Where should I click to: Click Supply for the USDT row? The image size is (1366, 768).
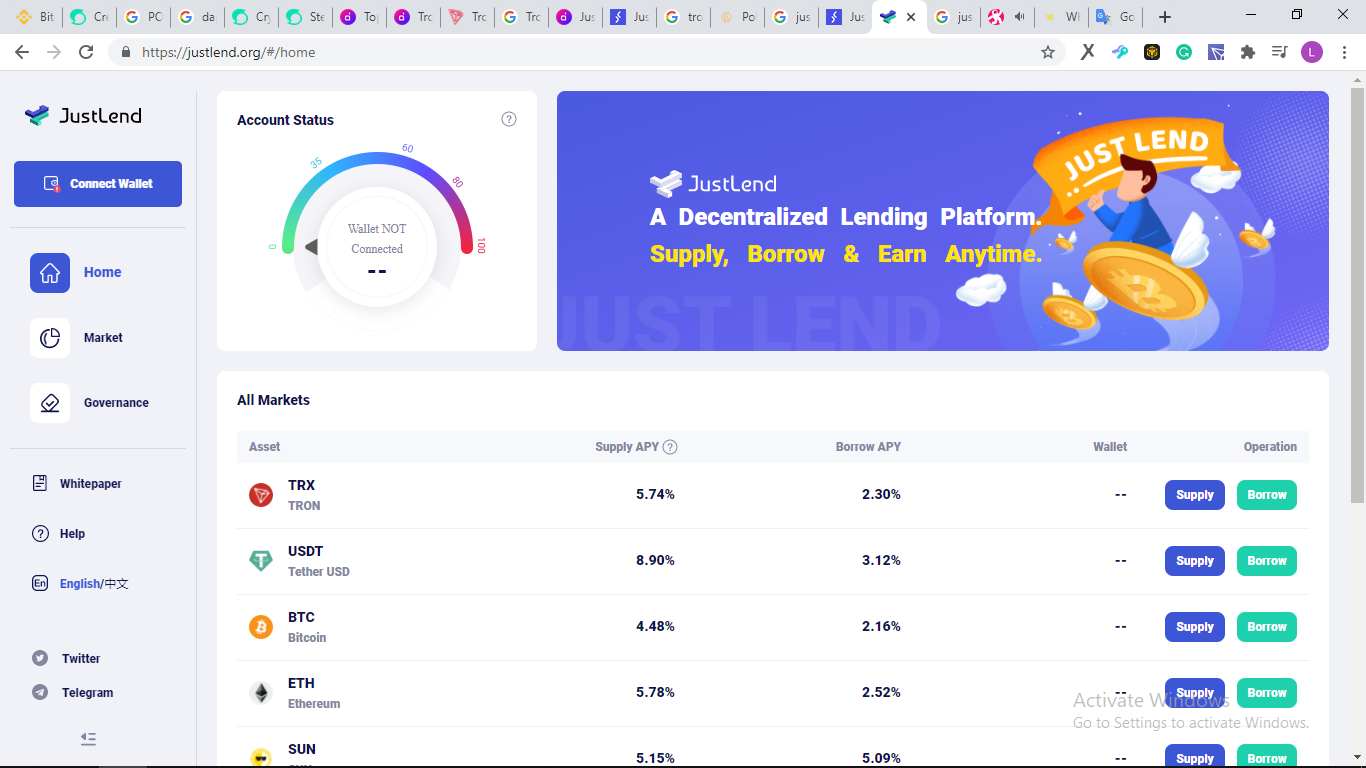(1195, 561)
